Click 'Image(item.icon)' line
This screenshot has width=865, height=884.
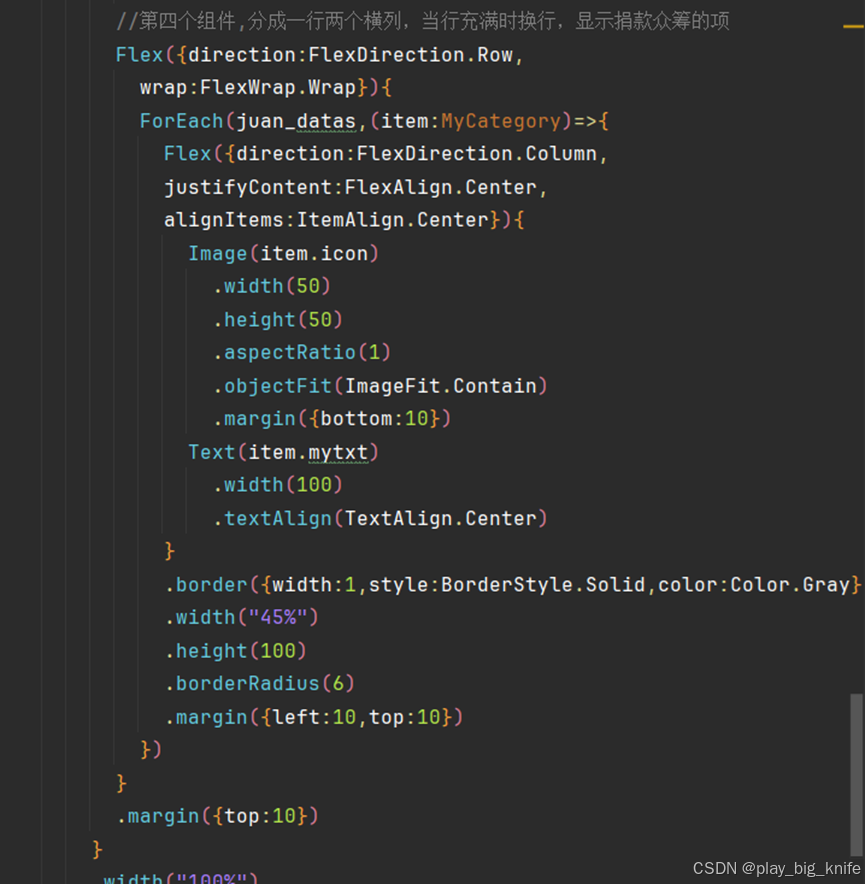284,253
